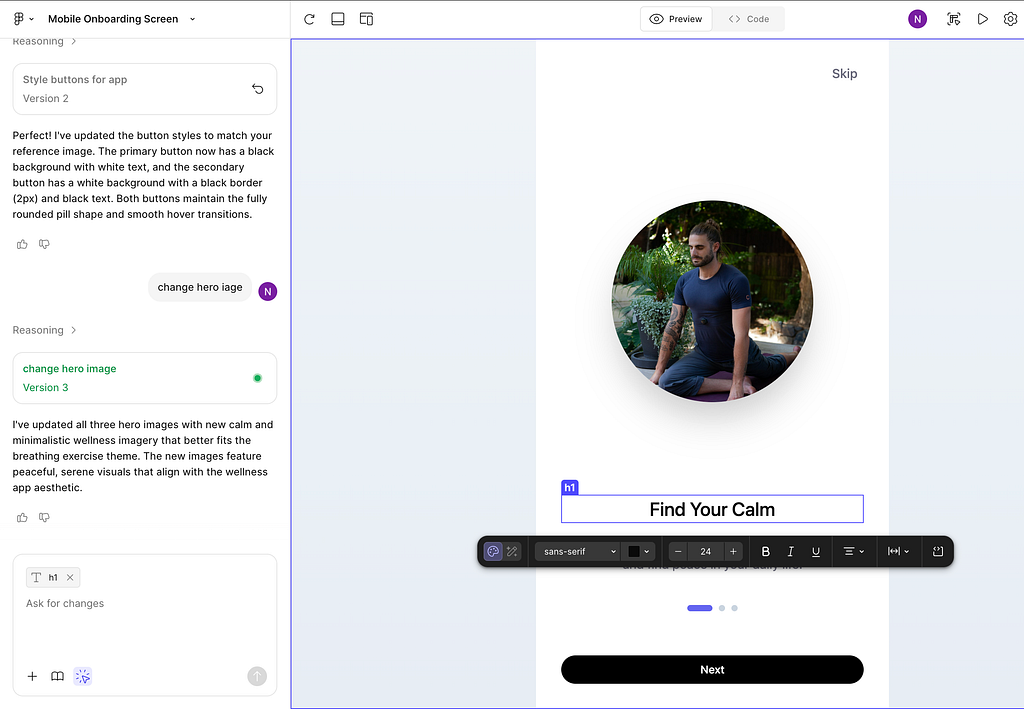Click the plus icon in chat input
The height and width of the screenshot is (709, 1024).
click(x=32, y=677)
